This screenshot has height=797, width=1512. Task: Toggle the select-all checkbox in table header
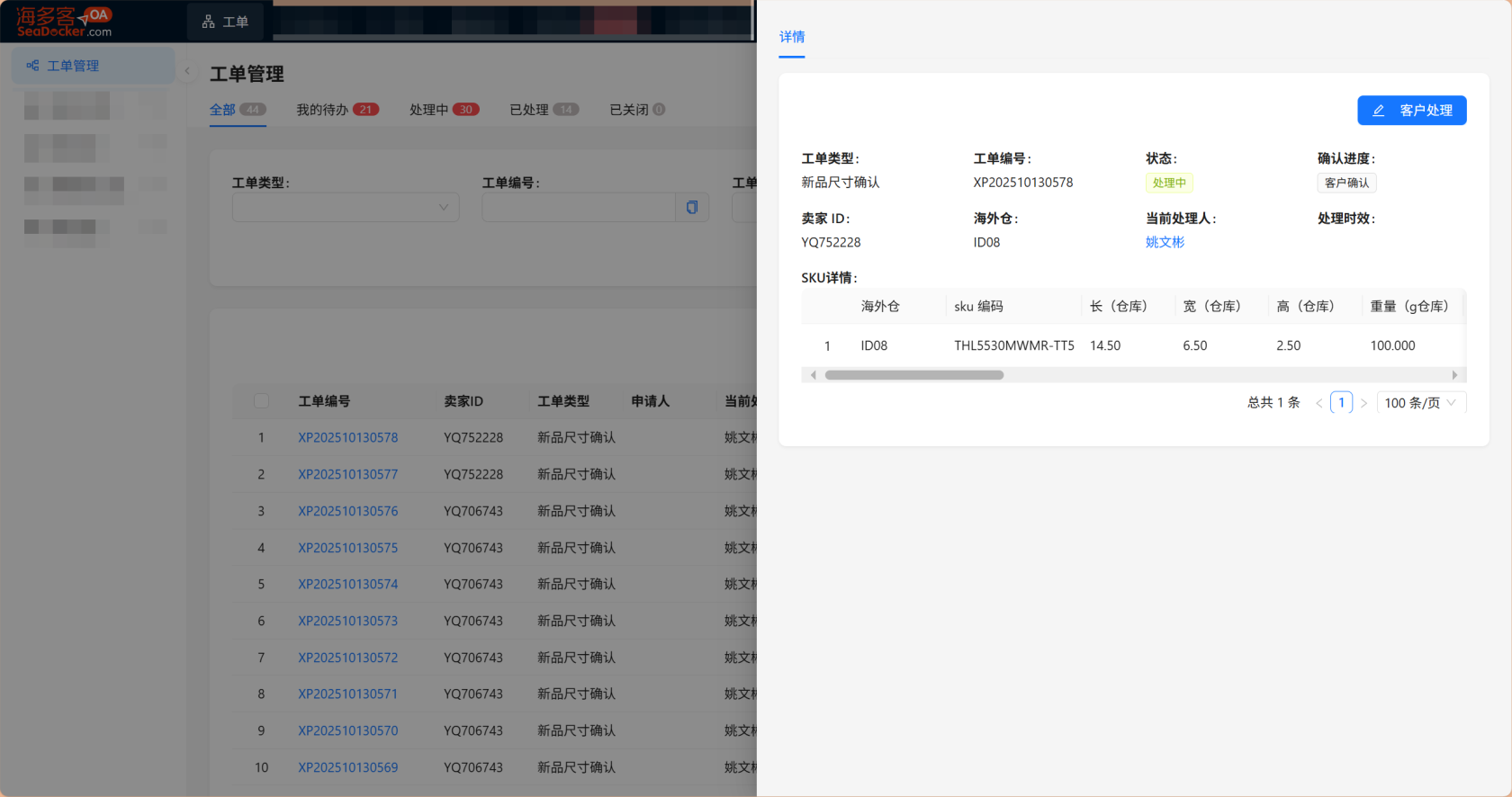[262, 401]
